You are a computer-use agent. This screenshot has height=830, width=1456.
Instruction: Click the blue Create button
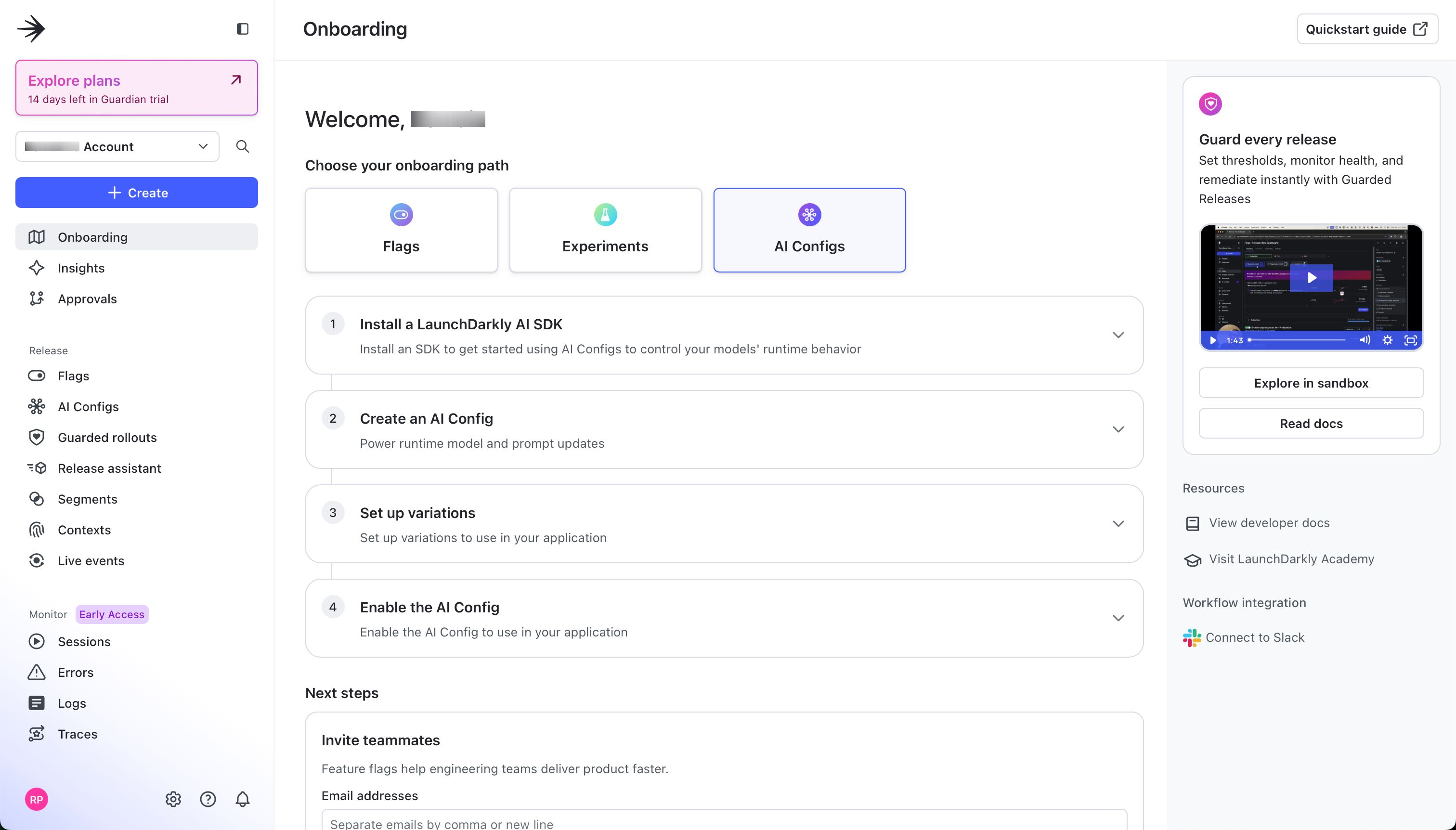pos(137,193)
